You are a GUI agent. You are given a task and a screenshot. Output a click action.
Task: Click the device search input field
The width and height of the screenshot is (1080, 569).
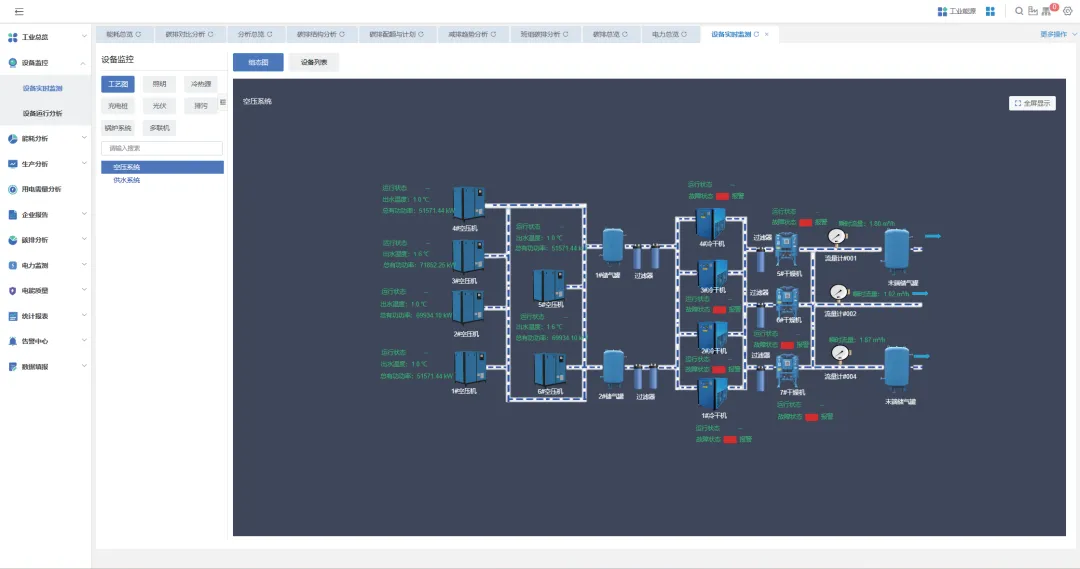click(161, 148)
